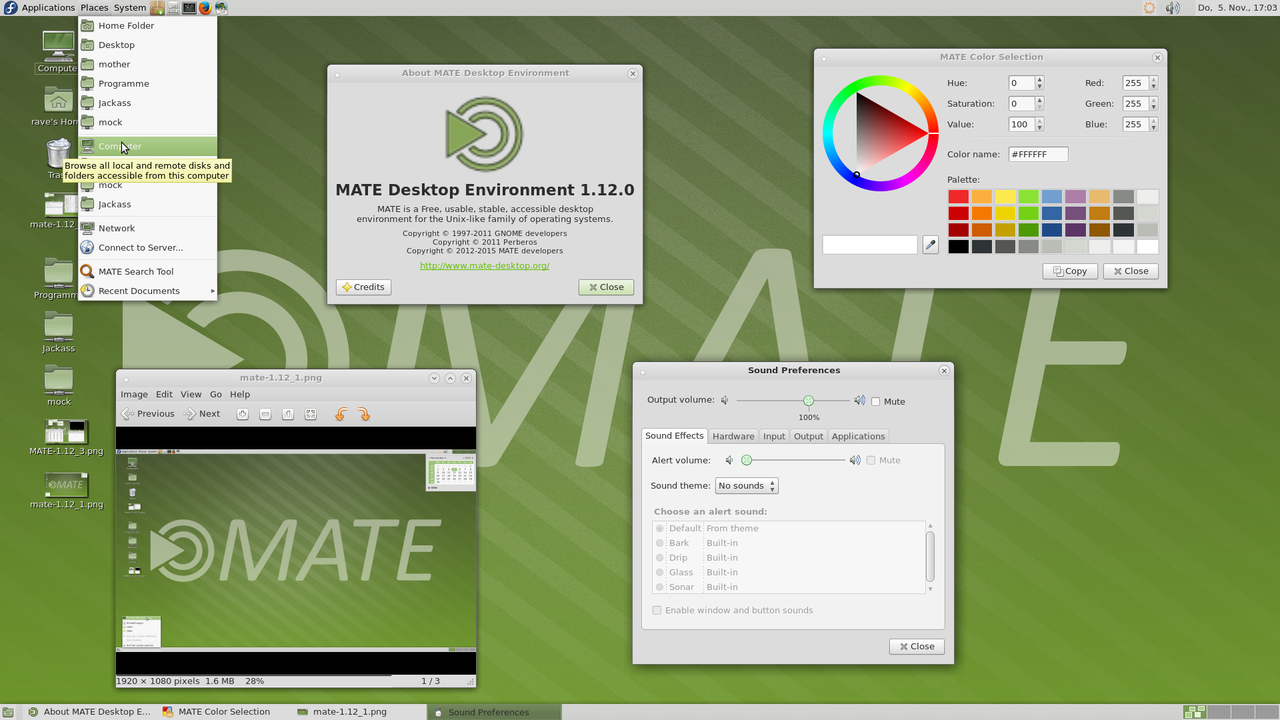Image resolution: width=1280 pixels, height=720 pixels.
Task: Select the Bark alert sound radio button
Action: [660, 543]
